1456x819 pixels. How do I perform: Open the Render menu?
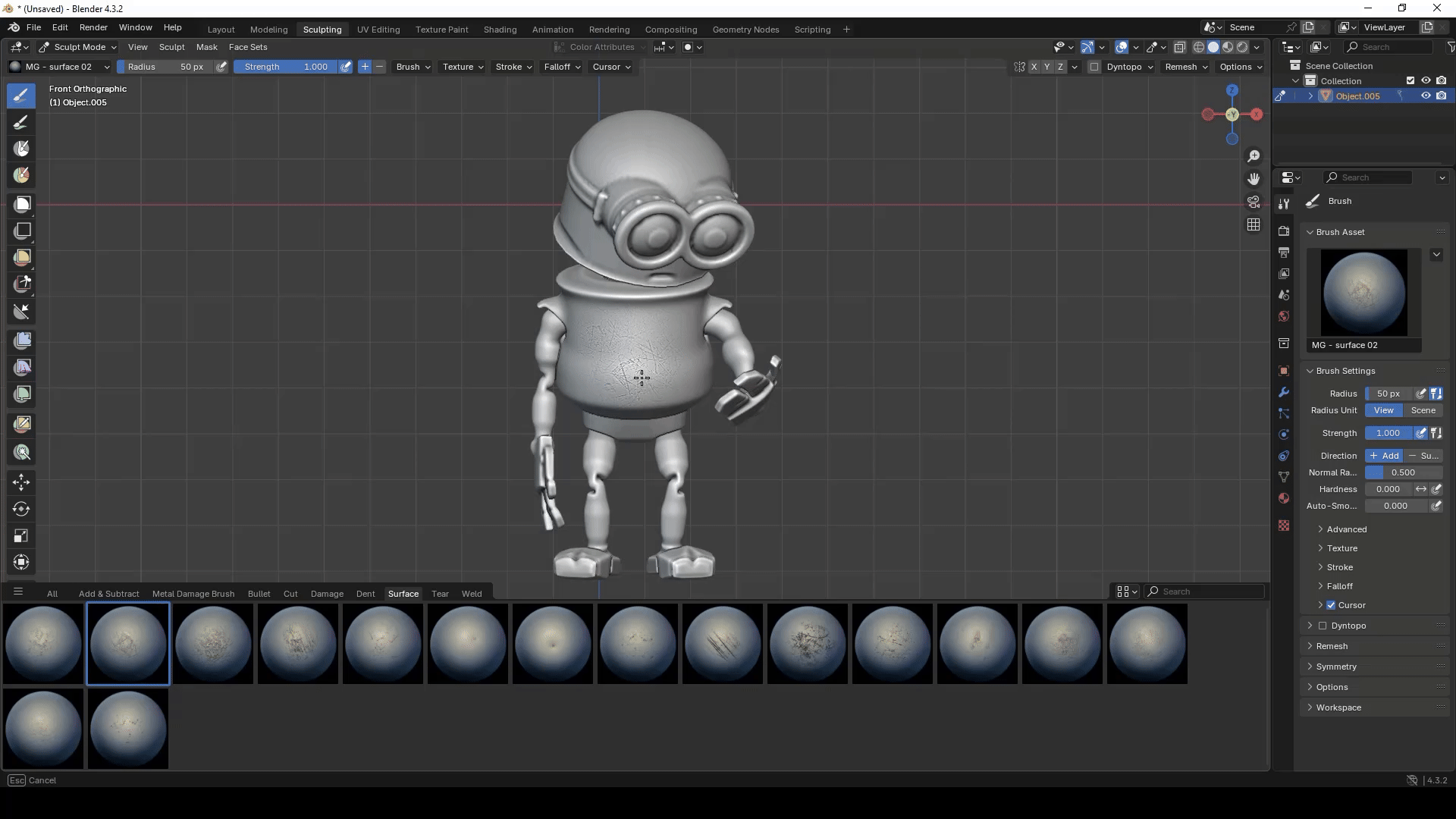pyautogui.click(x=93, y=27)
